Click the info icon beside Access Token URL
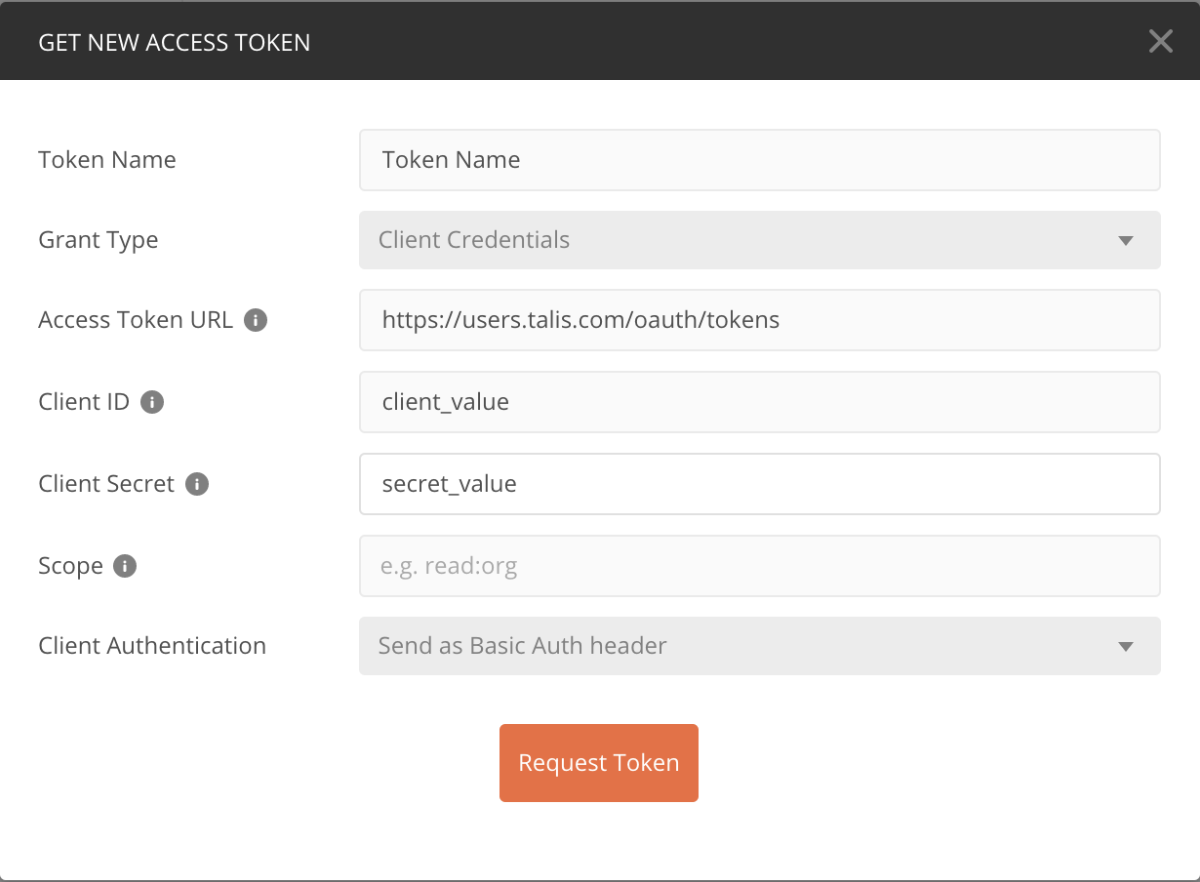Image resolution: width=1200 pixels, height=882 pixels. (x=256, y=321)
